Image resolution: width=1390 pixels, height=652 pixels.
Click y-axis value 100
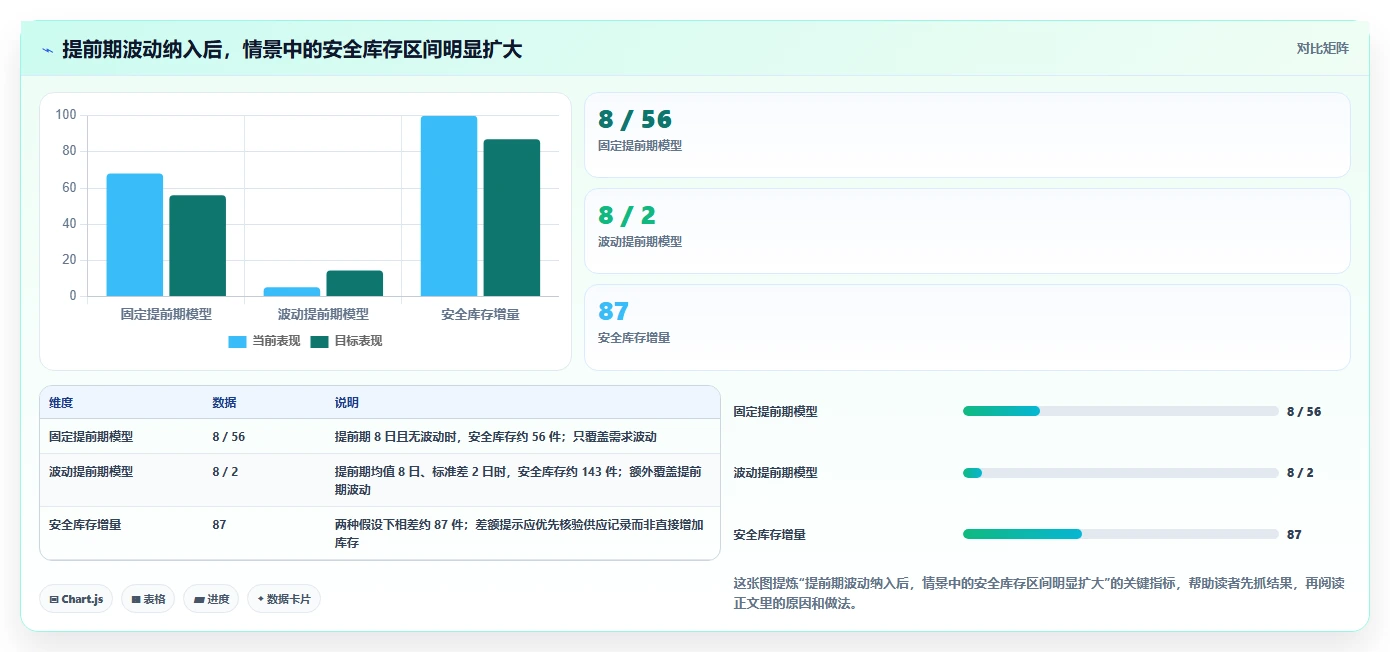pyautogui.click(x=66, y=115)
